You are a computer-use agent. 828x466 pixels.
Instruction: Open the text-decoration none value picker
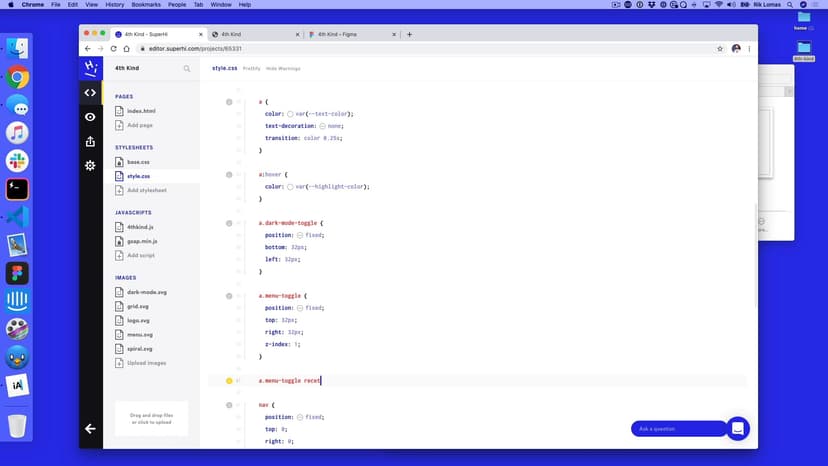tap(322, 126)
